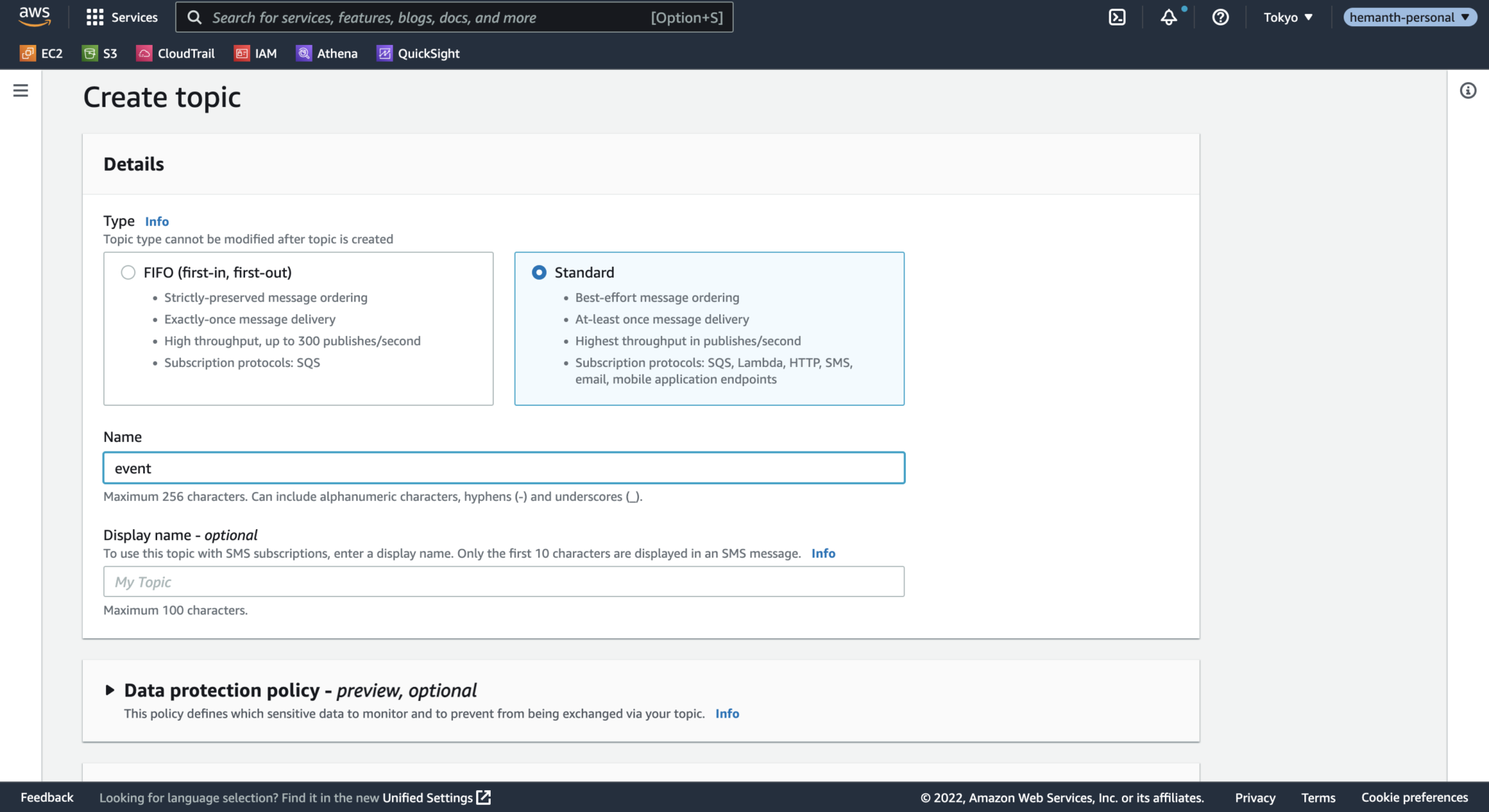Open the Services grid menu

click(x=121, y=17)
